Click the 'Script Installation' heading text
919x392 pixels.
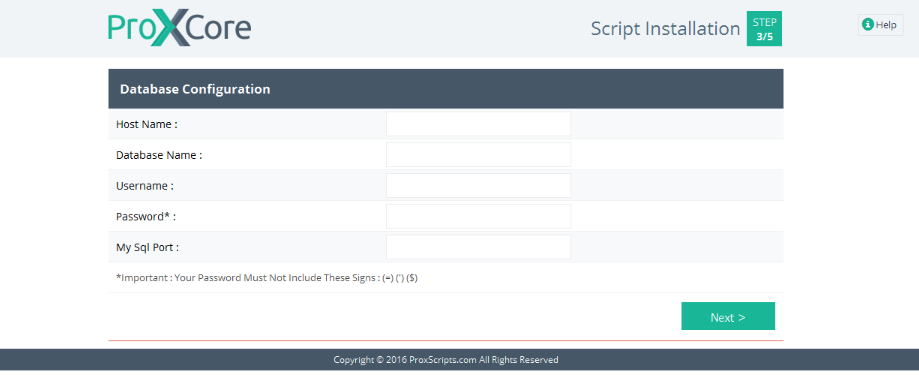pos(665,29)
